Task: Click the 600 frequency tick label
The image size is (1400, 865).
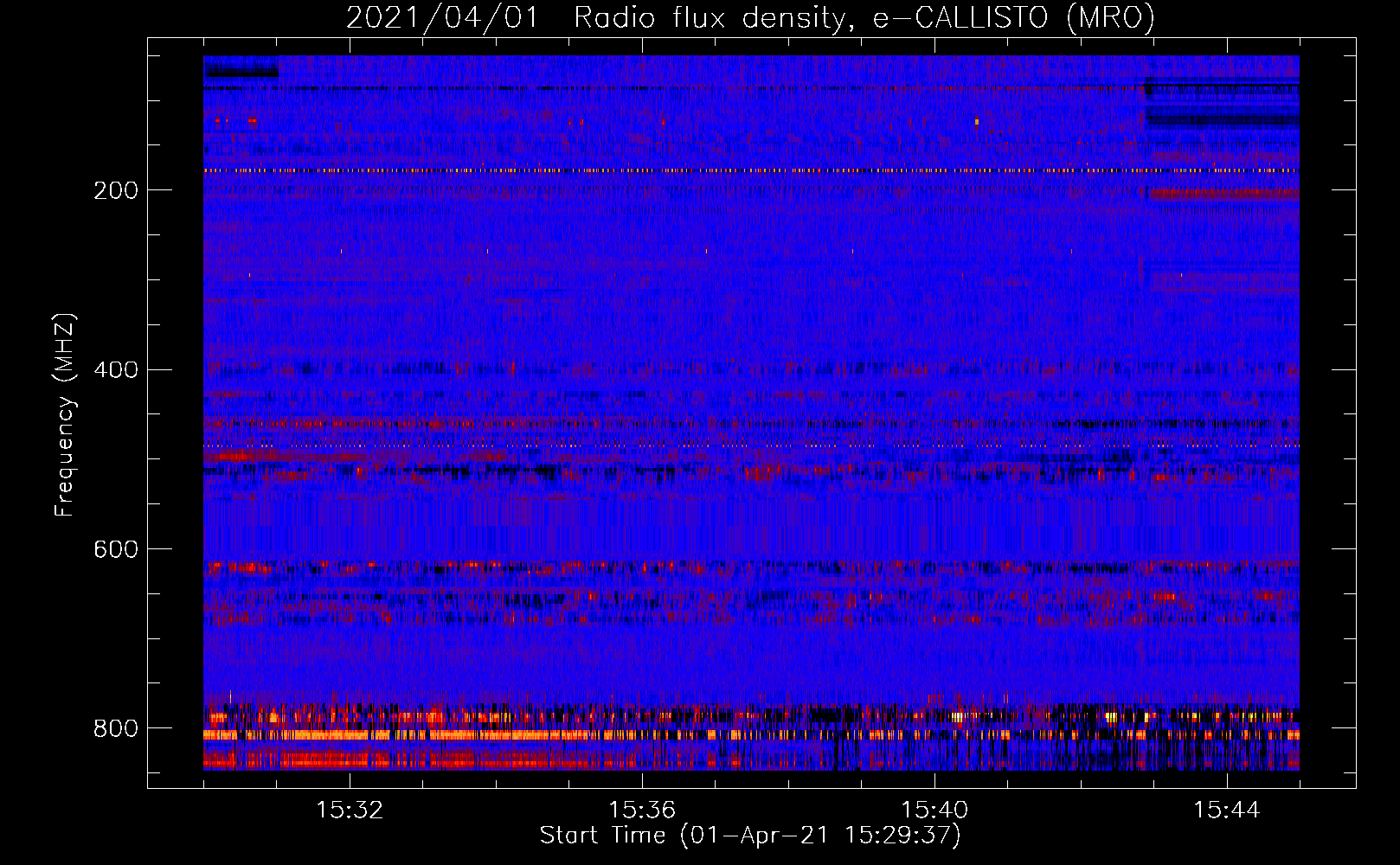Action: pyautogui.click(x=115, y=549)
